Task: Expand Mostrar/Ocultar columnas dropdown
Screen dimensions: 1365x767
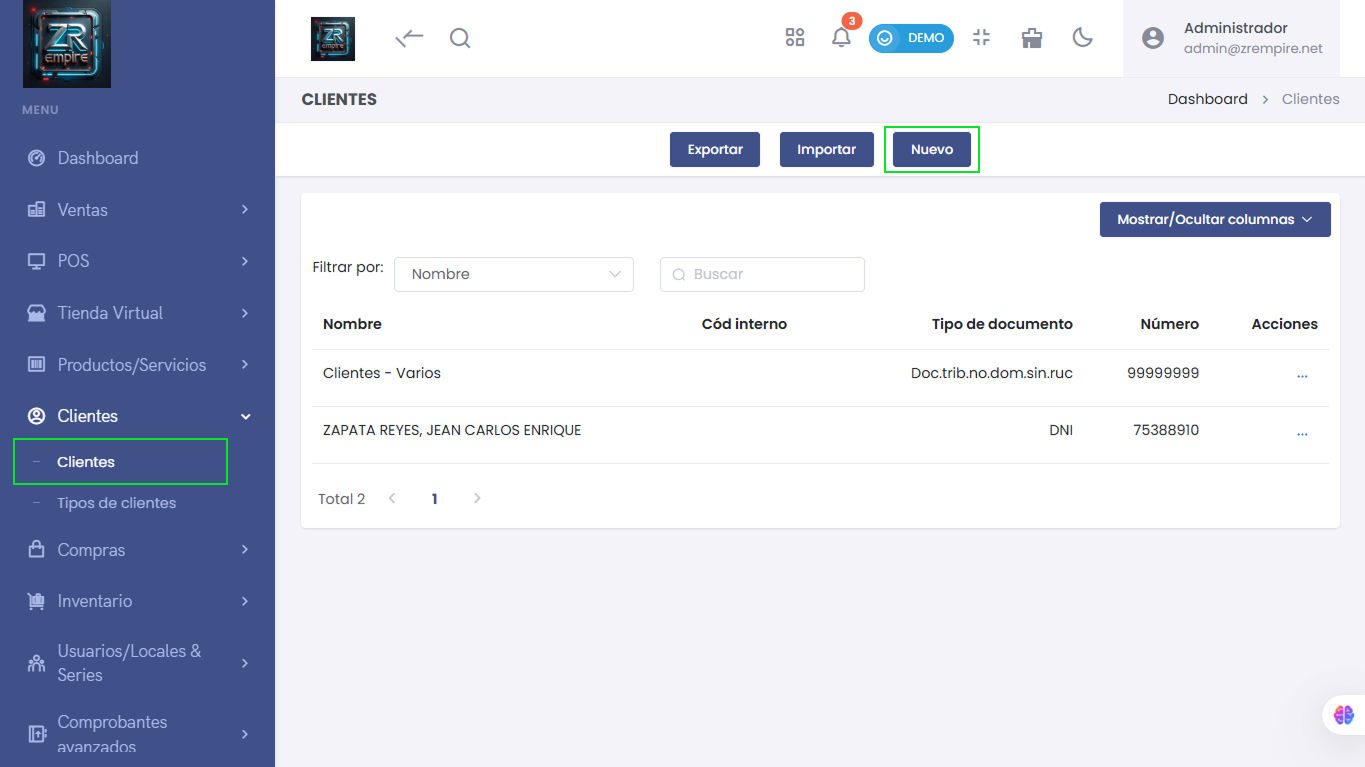Action: coord(1214,219)
